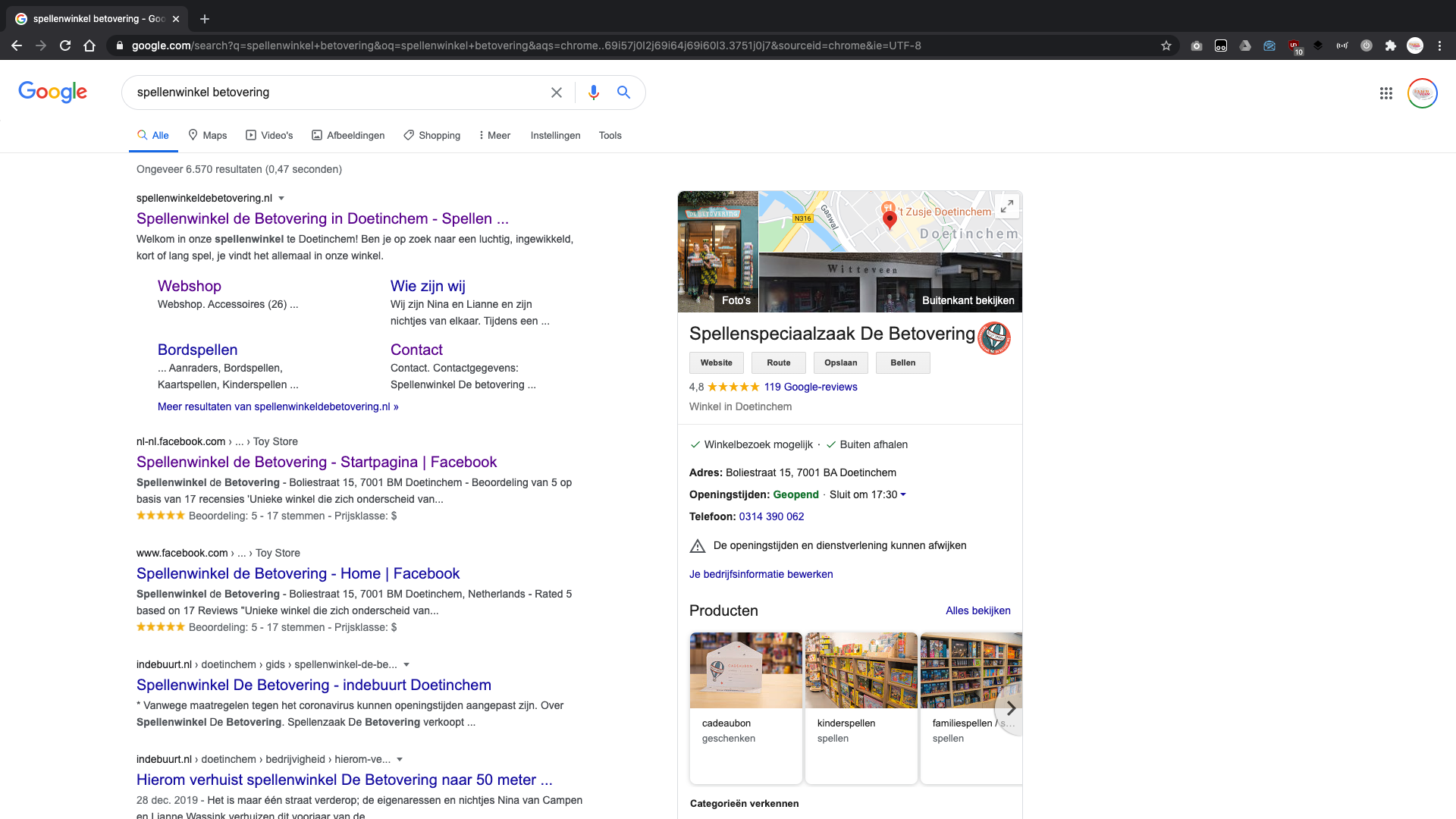Click inside the Google search input field
This screenshot has height=819, width=1456.
[334, 93]
